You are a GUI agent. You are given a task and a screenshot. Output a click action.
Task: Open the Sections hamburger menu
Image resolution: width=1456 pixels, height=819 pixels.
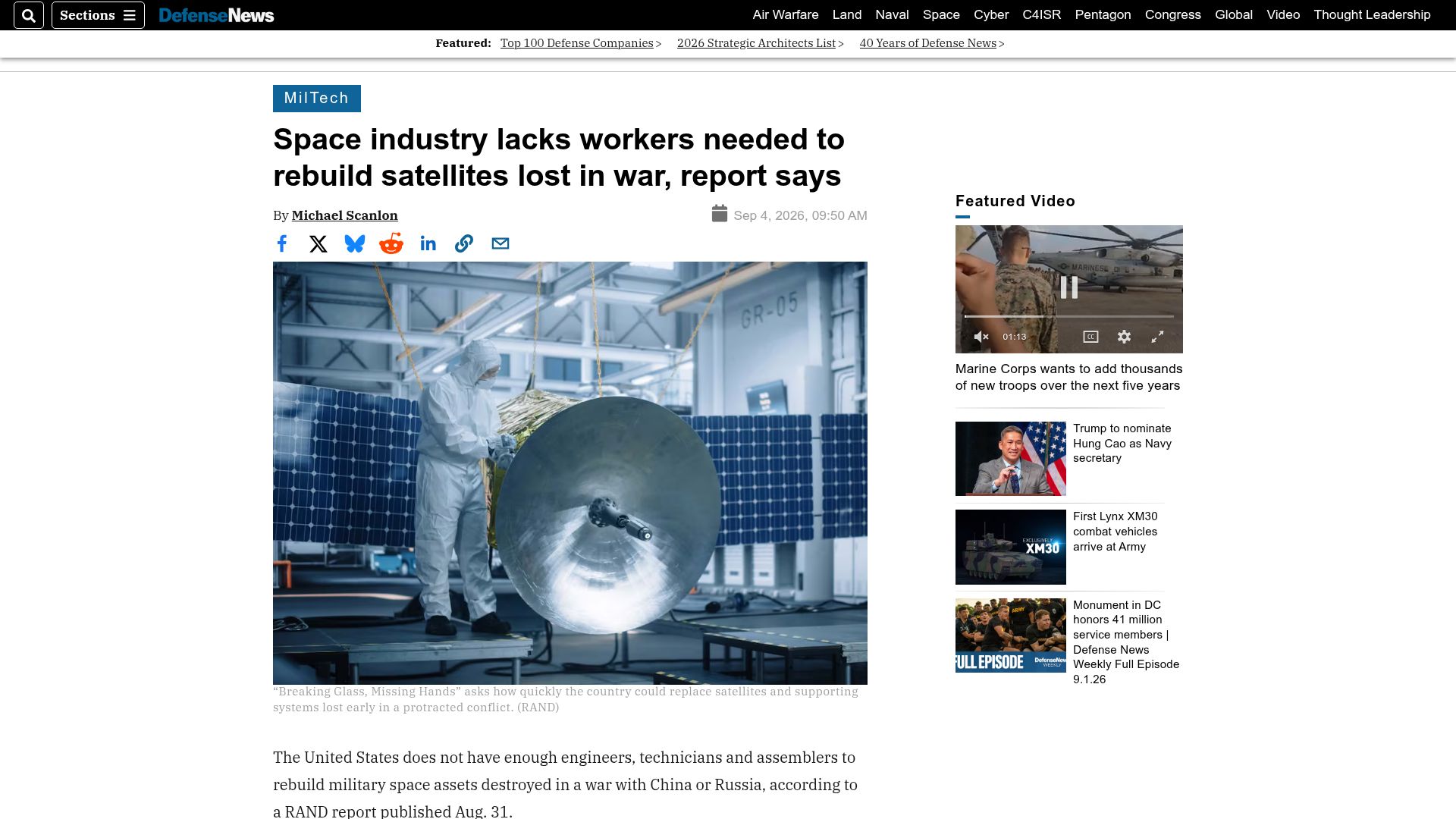(98, 15)
